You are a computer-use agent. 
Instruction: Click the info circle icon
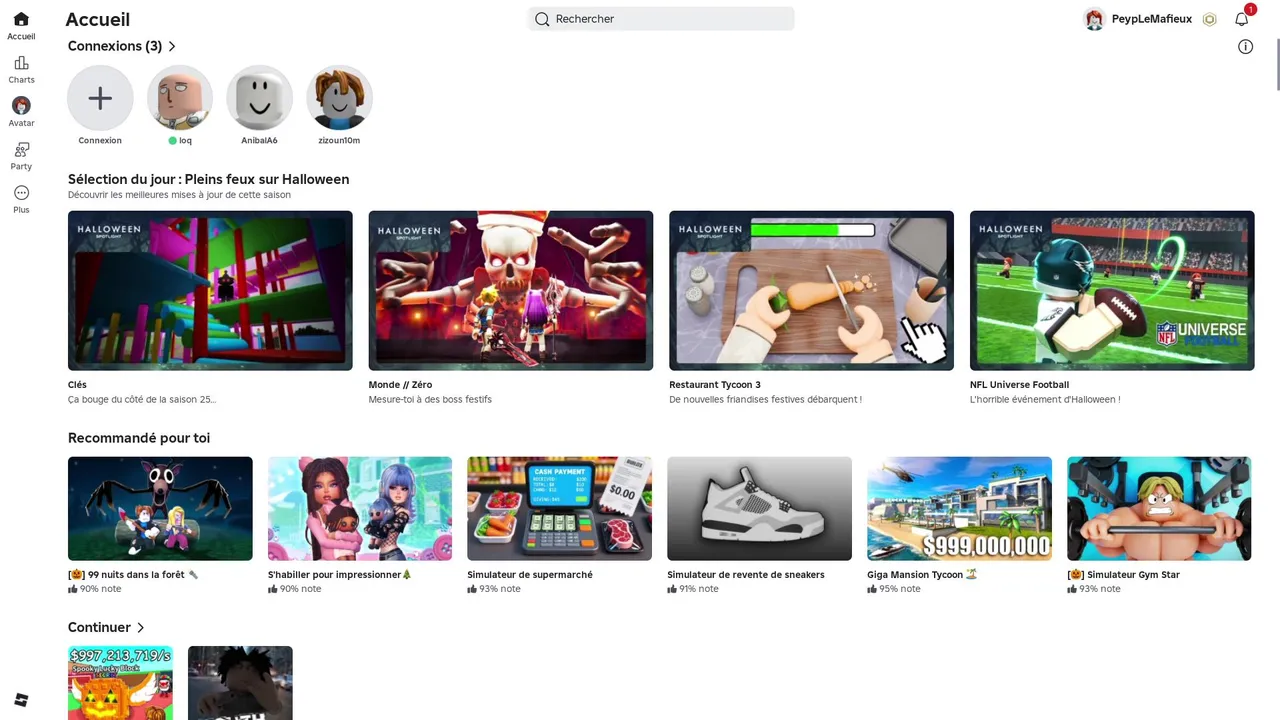[x=1245, y=46]
